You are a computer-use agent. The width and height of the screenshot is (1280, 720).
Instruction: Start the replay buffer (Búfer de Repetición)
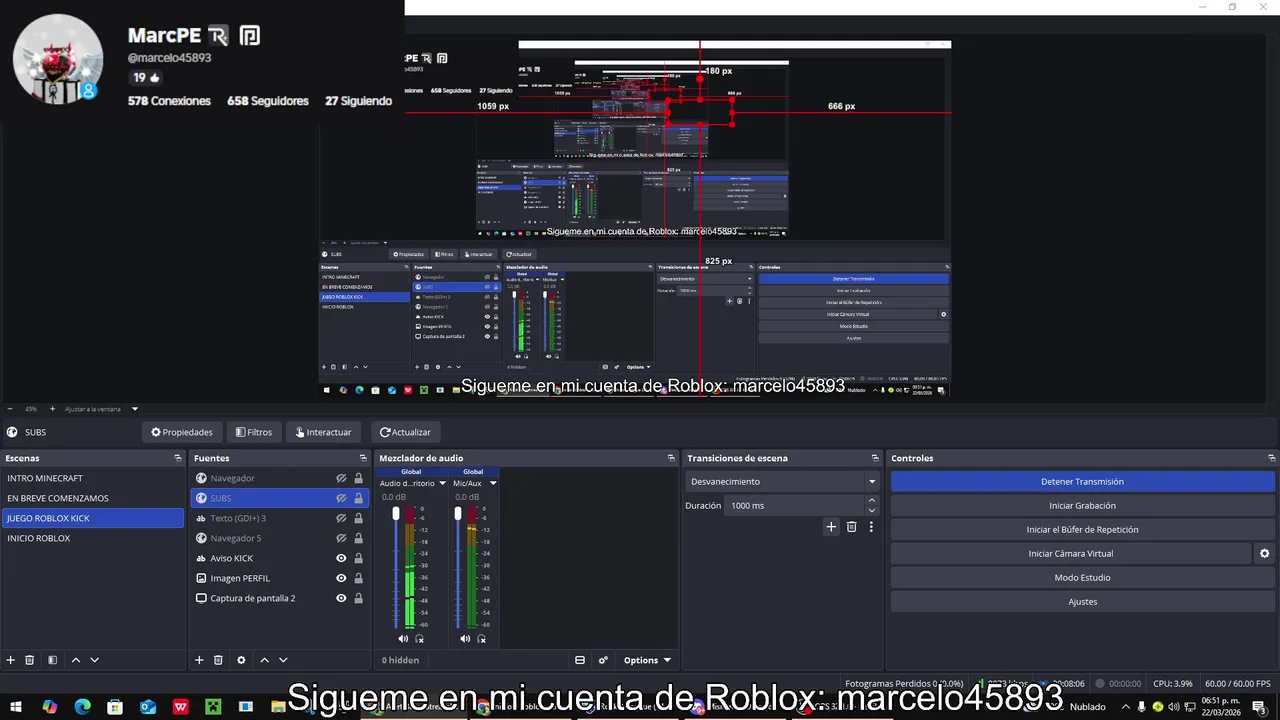(x=1082, y=529)
